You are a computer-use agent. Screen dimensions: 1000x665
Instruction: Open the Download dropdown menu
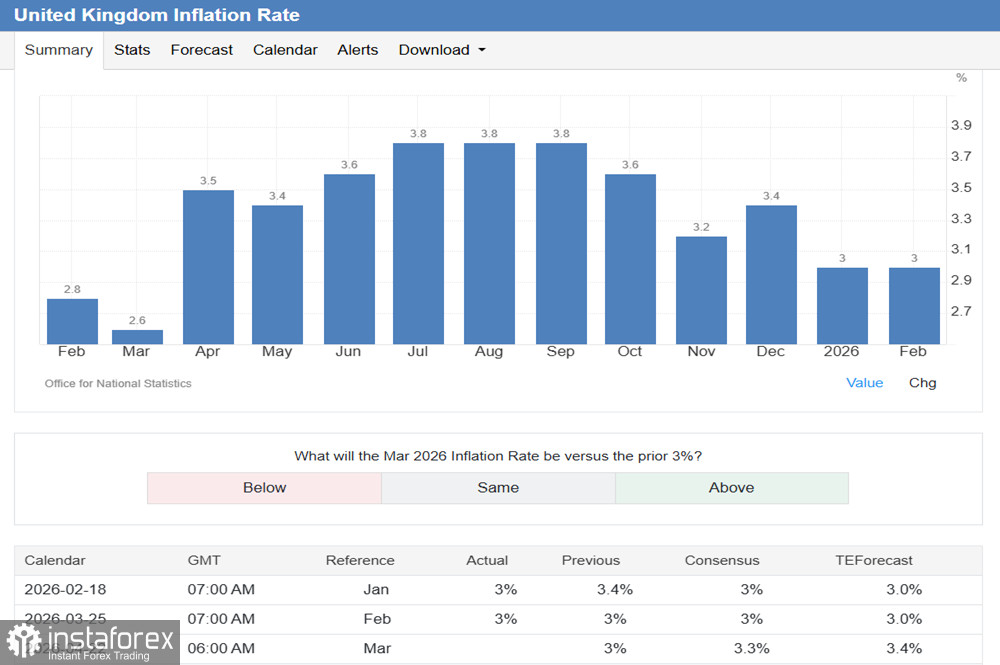(441, 50)
